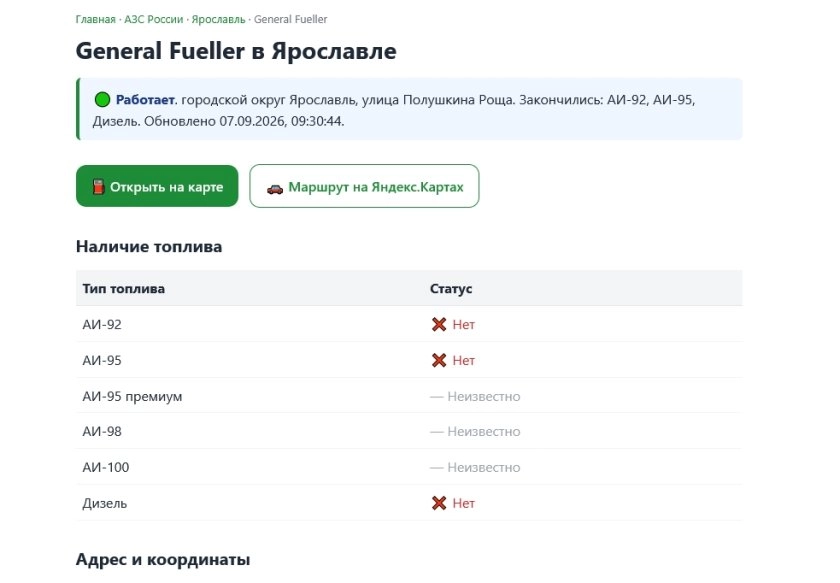Click the dash icon beside АИ-98 status
The image size is (840, 583).
pyautogui.click(x=437, y=431)
